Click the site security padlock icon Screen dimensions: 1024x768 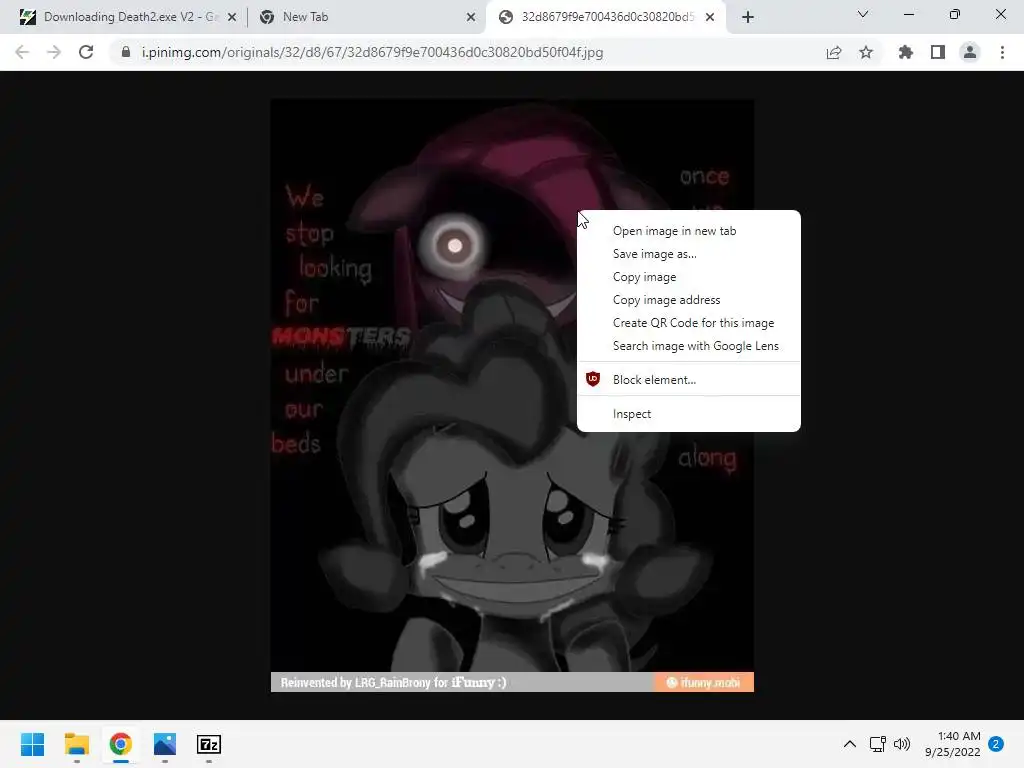click(x=125, y=52)
